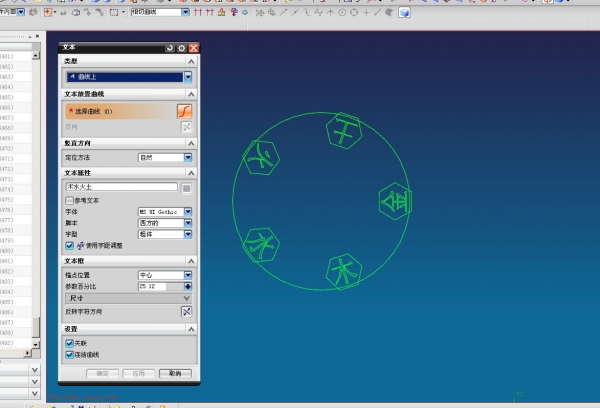Click the blue cube display icon in toolbar
600x408 pixels.
[x=404, y=13]
